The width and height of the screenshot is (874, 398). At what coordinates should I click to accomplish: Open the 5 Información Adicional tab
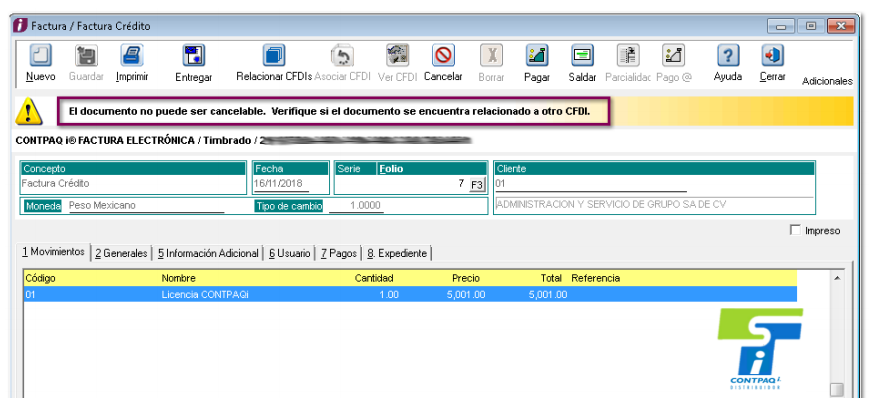[208, 254]
